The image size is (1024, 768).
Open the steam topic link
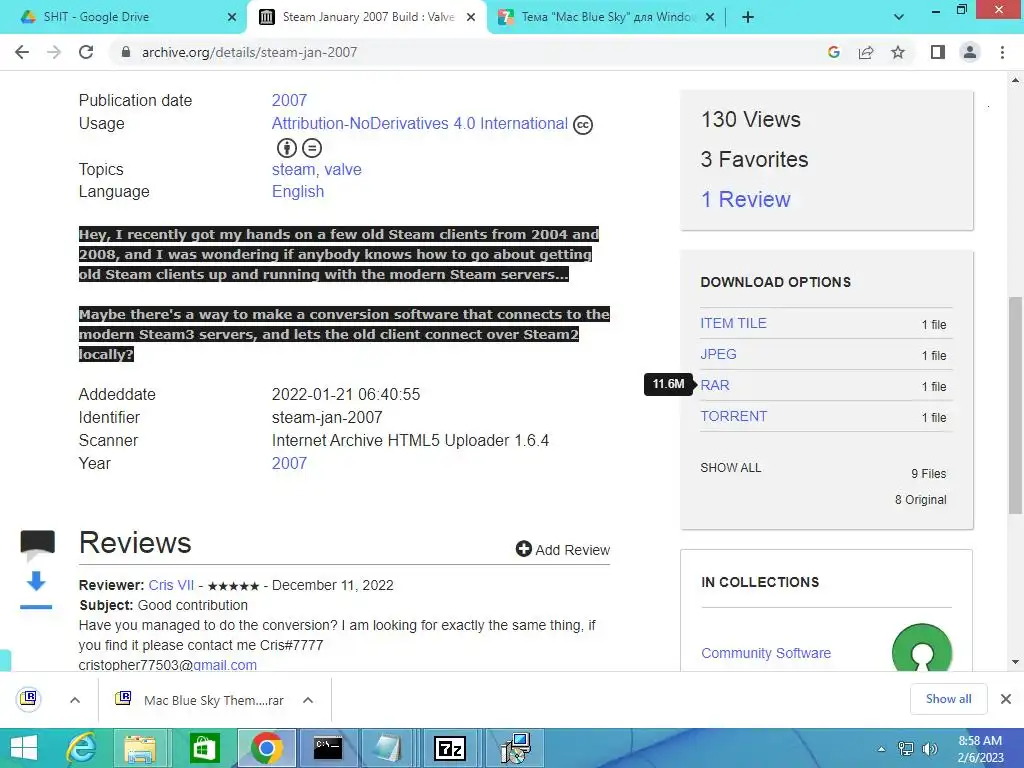(293, 170)
